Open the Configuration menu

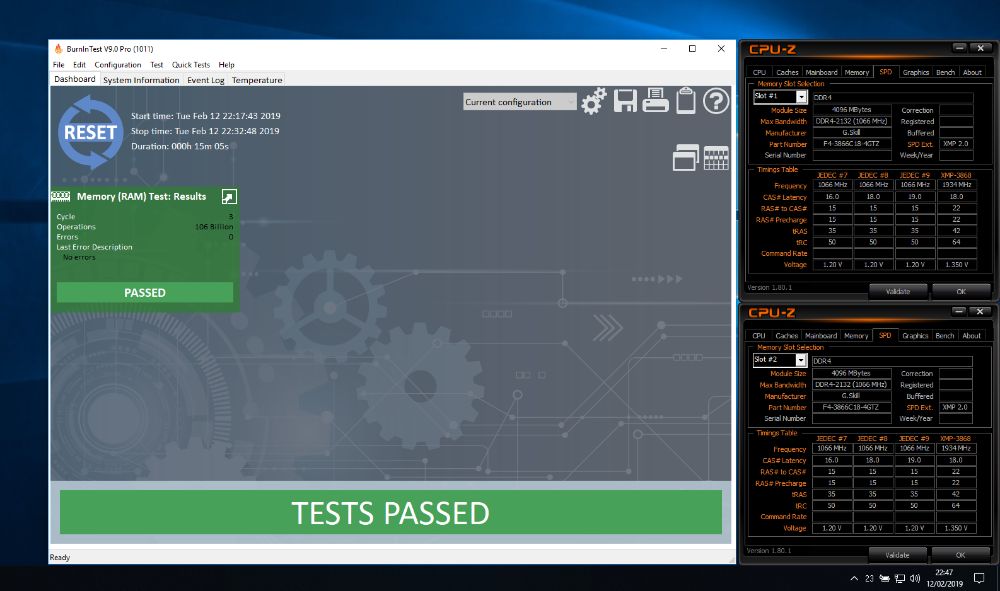118,64
